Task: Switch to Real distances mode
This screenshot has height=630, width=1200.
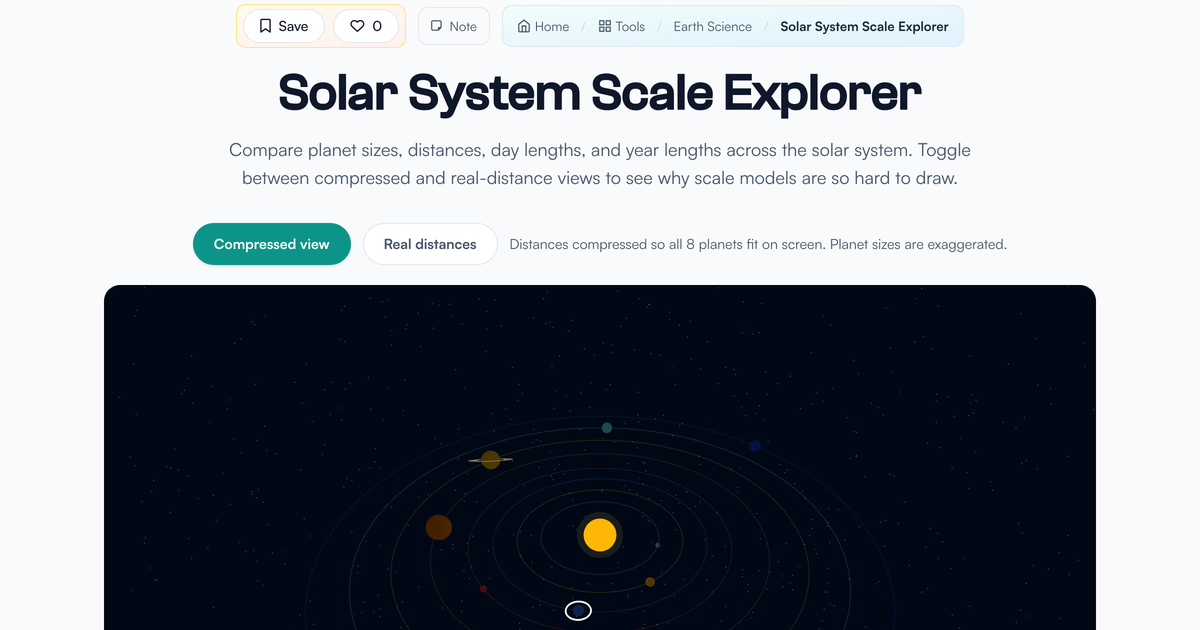Action: pyautogui.click(x=430, y=244)
